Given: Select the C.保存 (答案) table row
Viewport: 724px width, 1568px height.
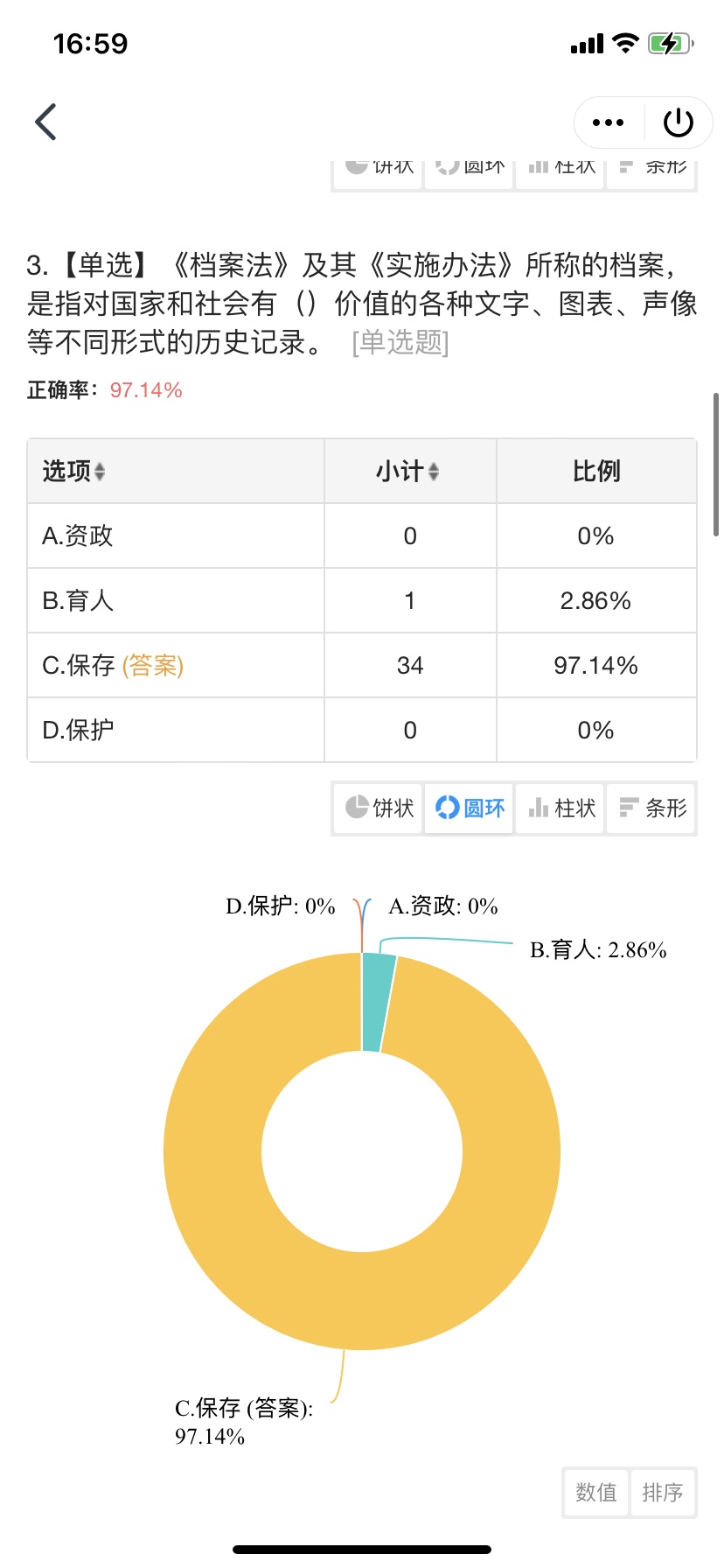Looking at the screenshot, I should [362, 665].
